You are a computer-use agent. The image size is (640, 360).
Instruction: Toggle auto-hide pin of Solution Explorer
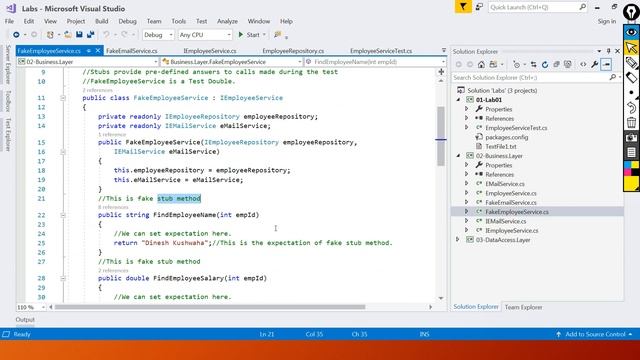click(x=609, y=51)
